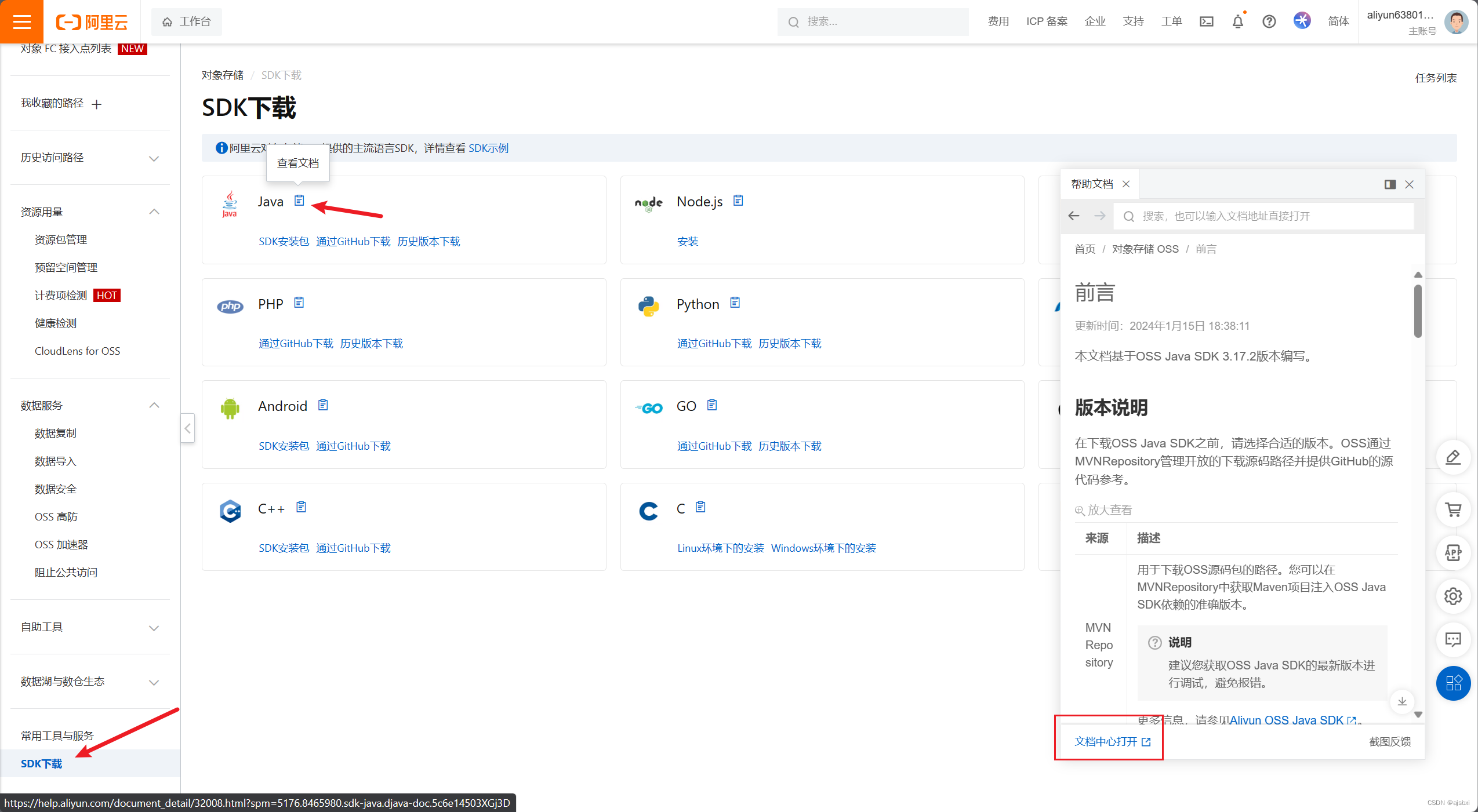Click the help panel vertical scrollbar
1478x812 pixels.
tap(1418, 311)
